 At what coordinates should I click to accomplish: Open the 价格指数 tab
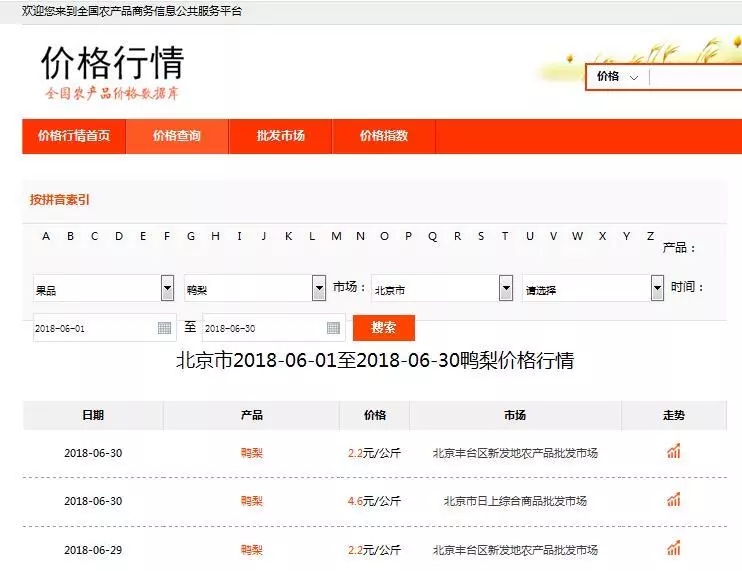pyautogui.click(x=384, y=137)
